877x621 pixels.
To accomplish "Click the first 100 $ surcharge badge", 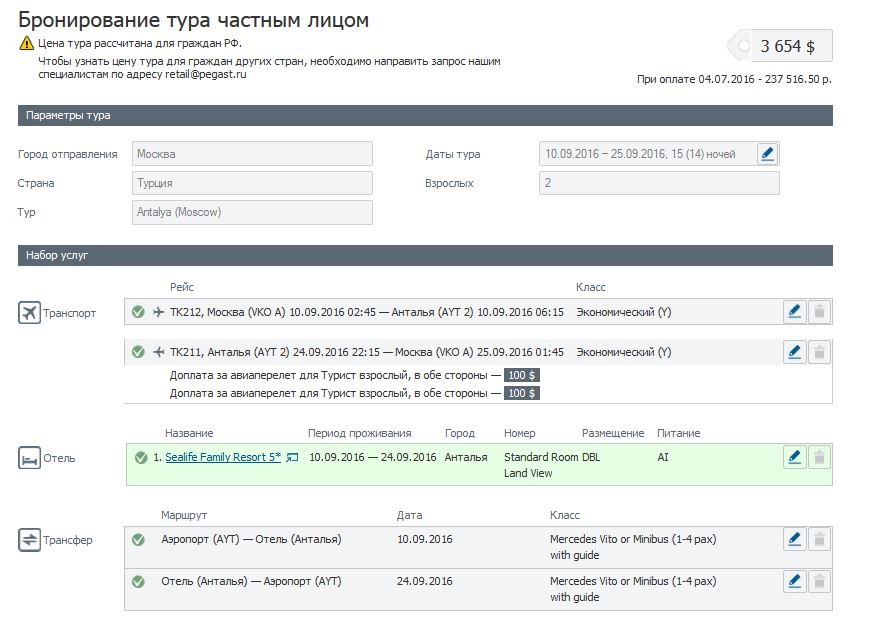I will (x=521, y=375).
